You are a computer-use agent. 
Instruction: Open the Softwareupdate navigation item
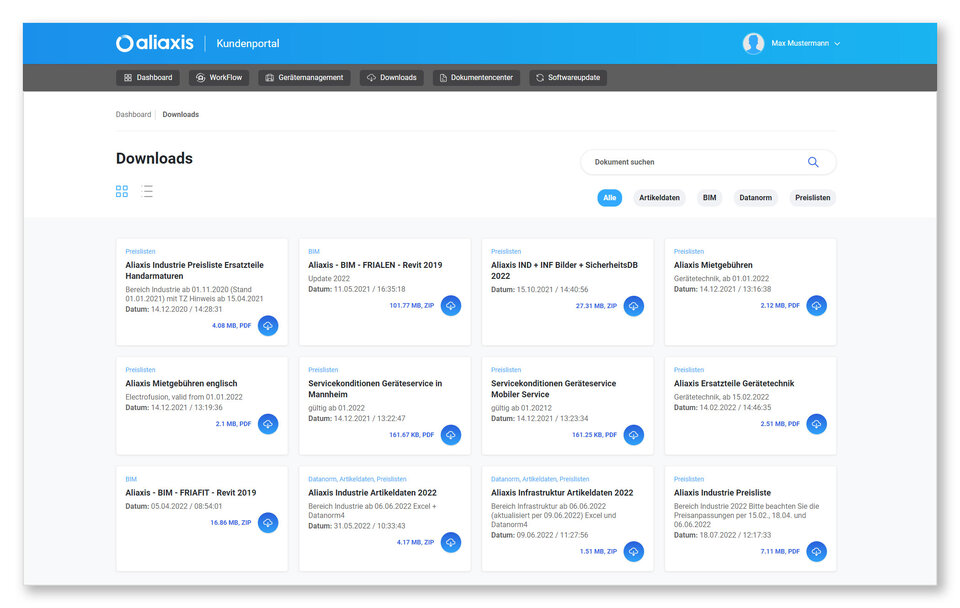pyautogui.click(x=567, y=77)
